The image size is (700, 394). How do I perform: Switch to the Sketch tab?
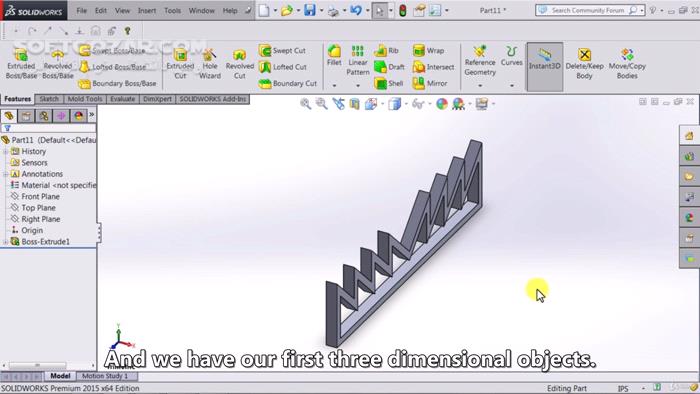coord(49,99)
